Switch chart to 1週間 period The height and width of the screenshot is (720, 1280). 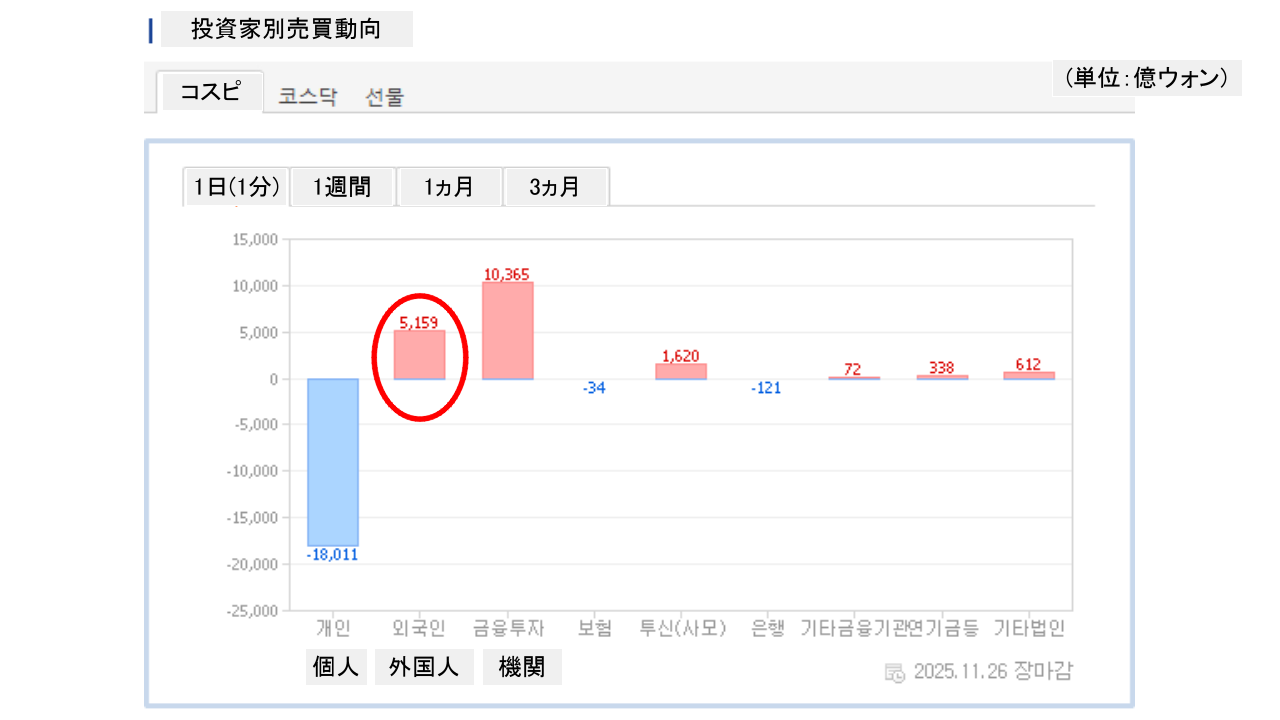pyautogui.click(x=342, y=187)
